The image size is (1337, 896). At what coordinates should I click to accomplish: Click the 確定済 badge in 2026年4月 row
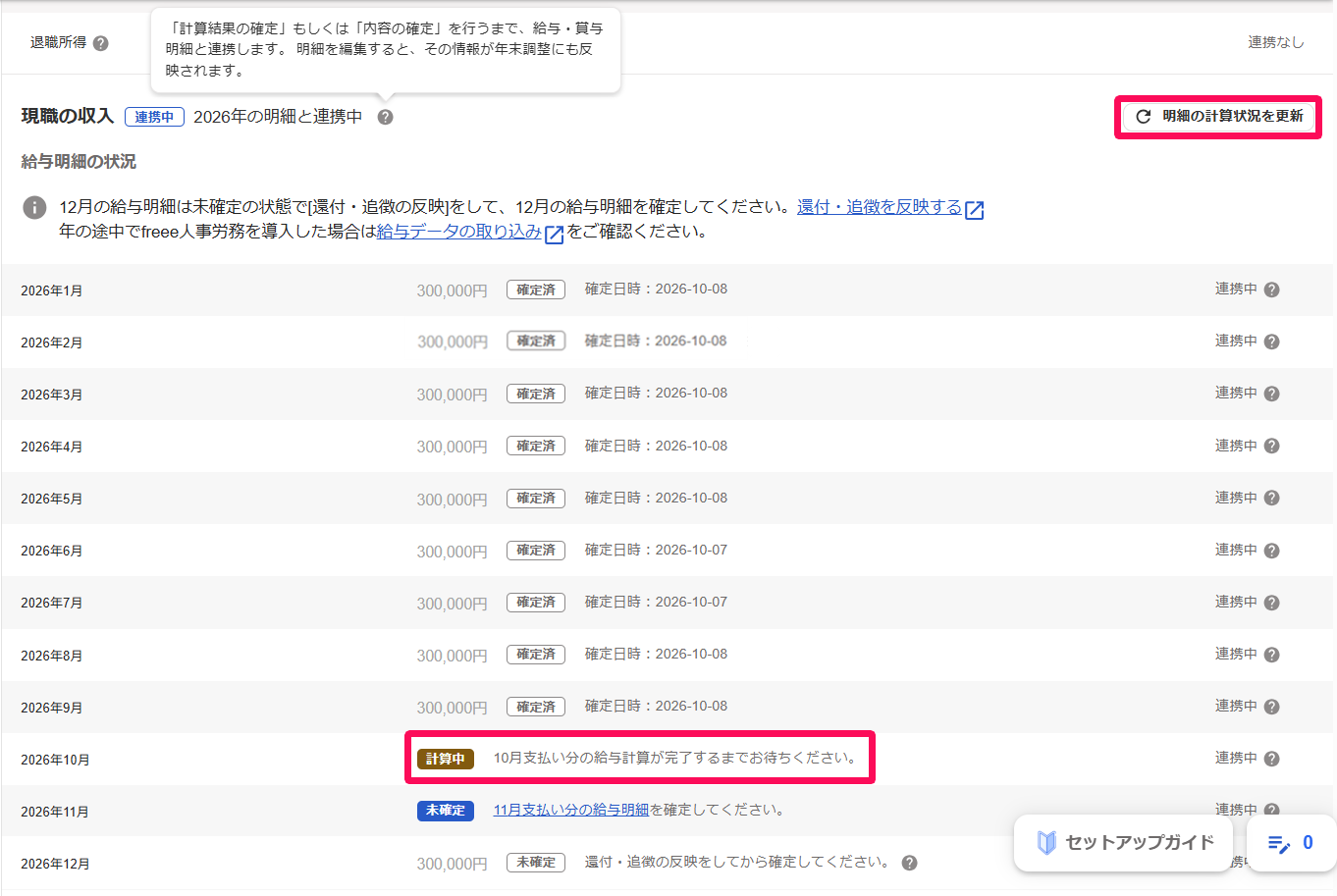(536, 446)
